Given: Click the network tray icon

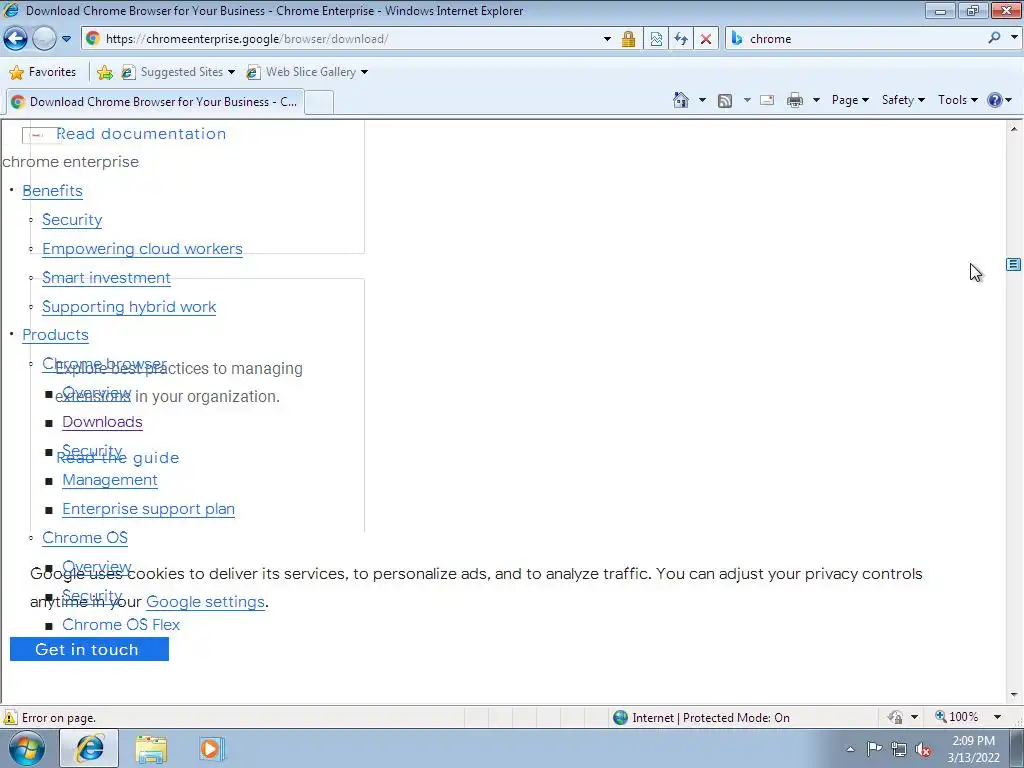Looking at the screenshot, I should pos(899,749).
